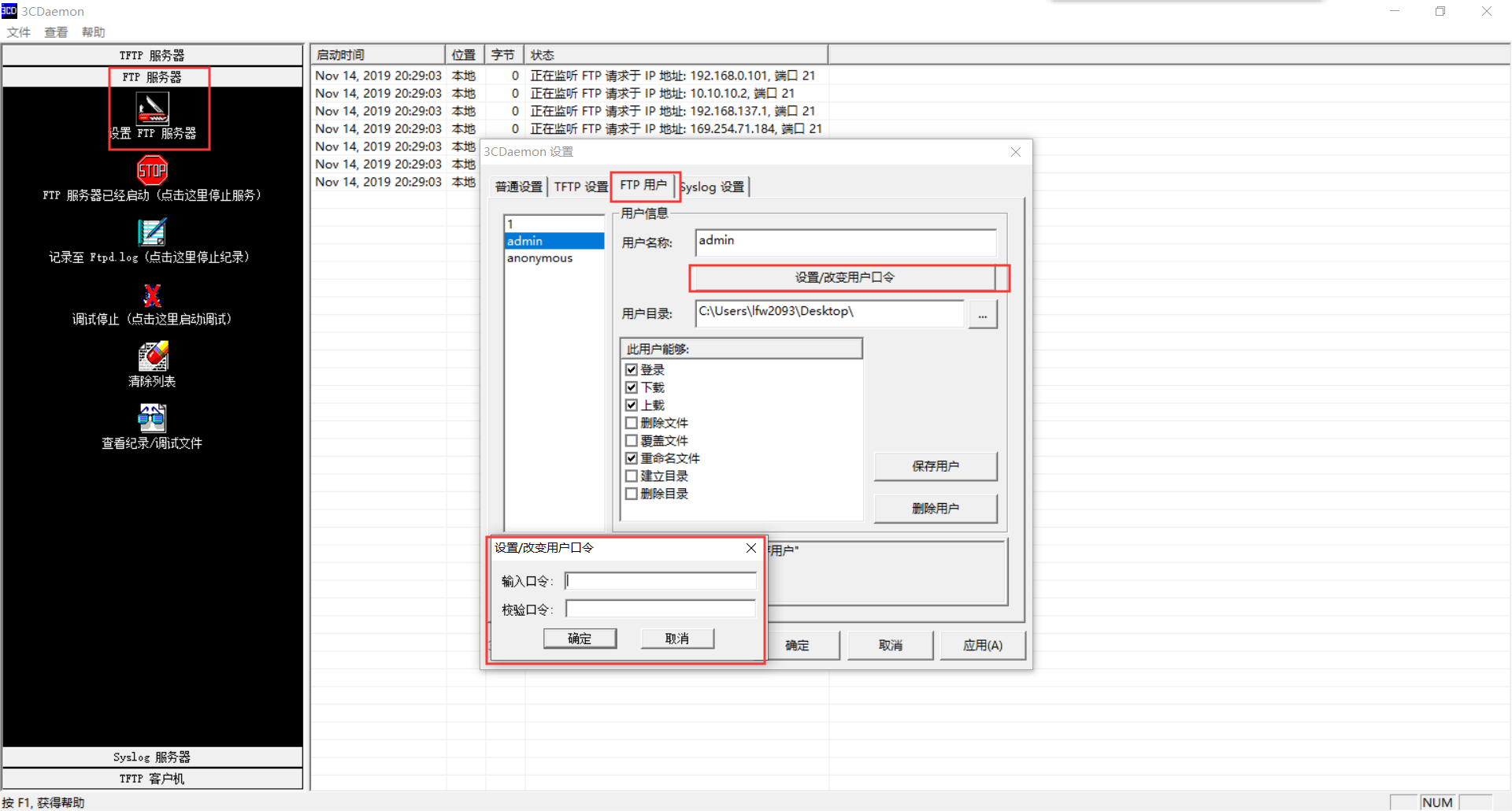Click 取消 in the 3CDaemon settings dialog
Image resolution: width=1512 pixels, height=811 pixels.
pos(891,646)
